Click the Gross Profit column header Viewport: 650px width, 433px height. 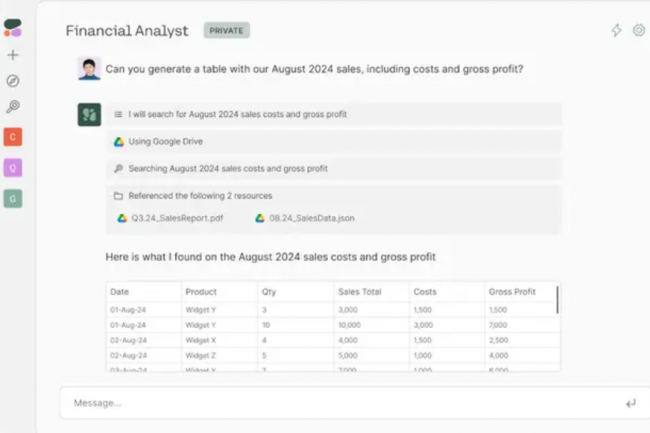pos(512,292)
